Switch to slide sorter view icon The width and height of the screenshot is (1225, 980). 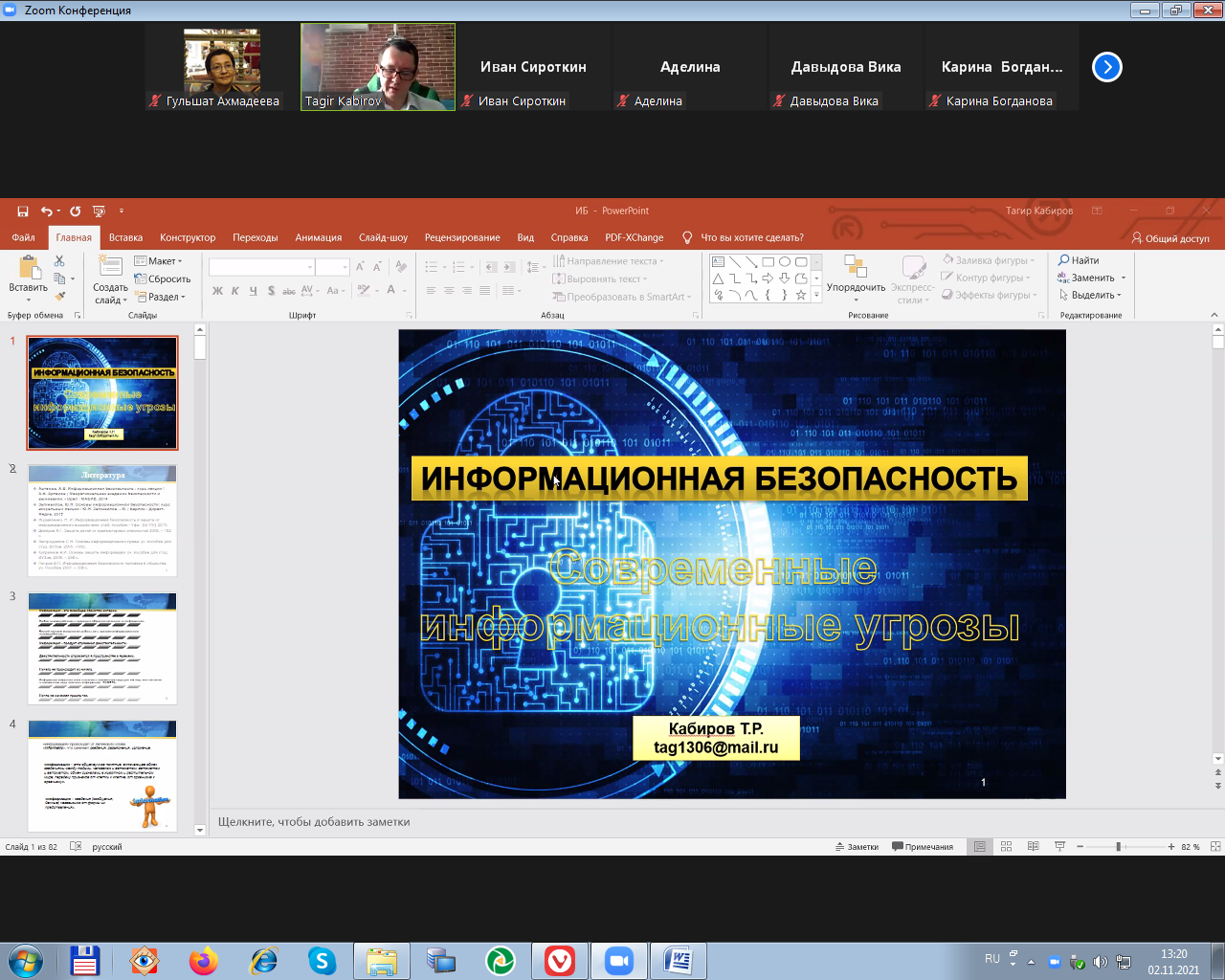pos(1006,847)
